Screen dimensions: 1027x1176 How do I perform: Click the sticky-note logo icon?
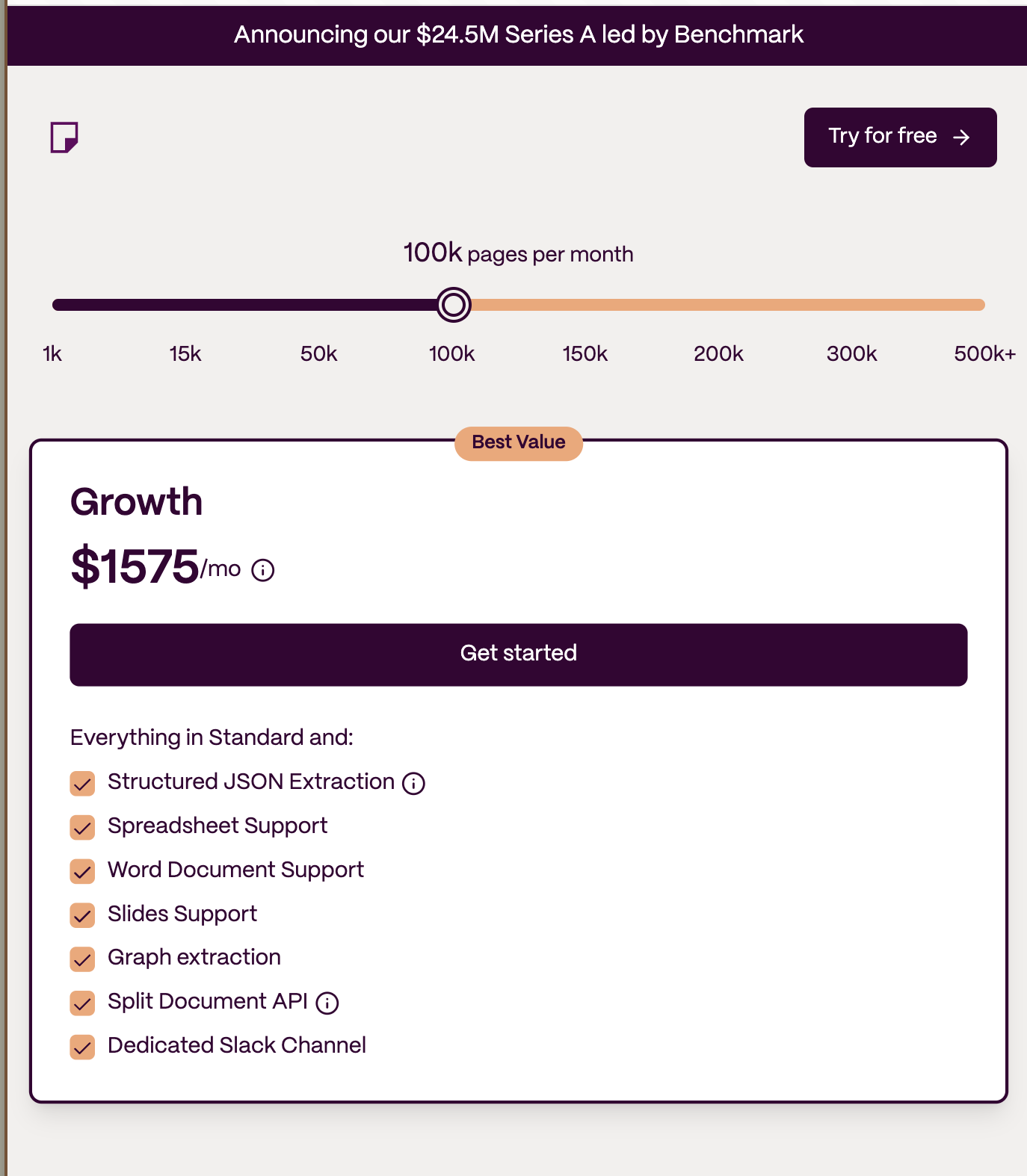point(64,137)
